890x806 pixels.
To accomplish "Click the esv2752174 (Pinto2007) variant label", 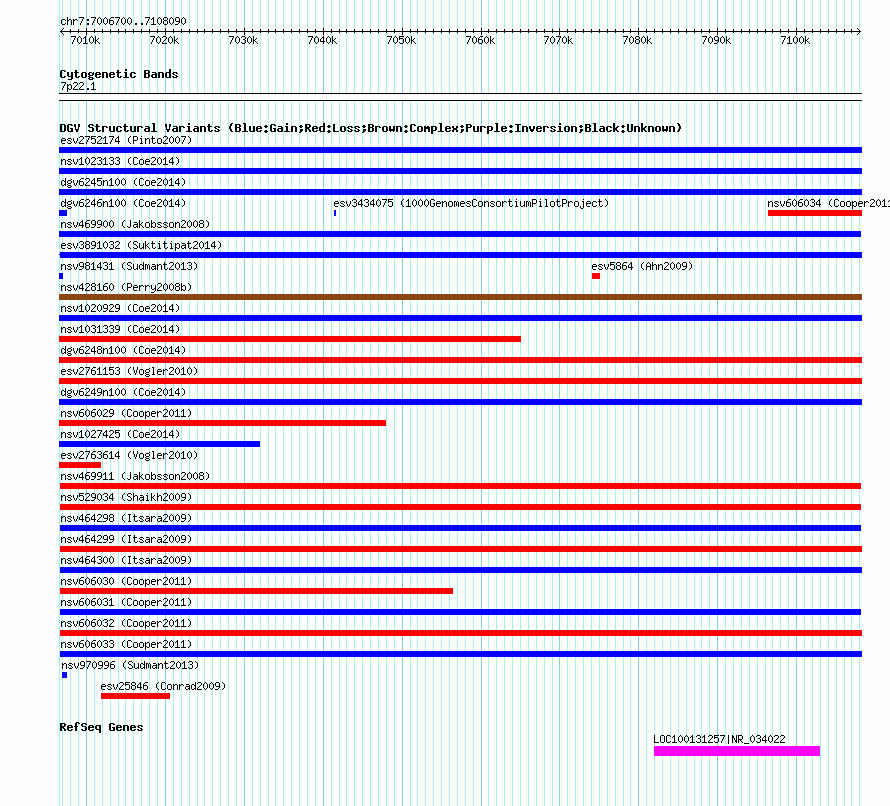I will [126, 140].
